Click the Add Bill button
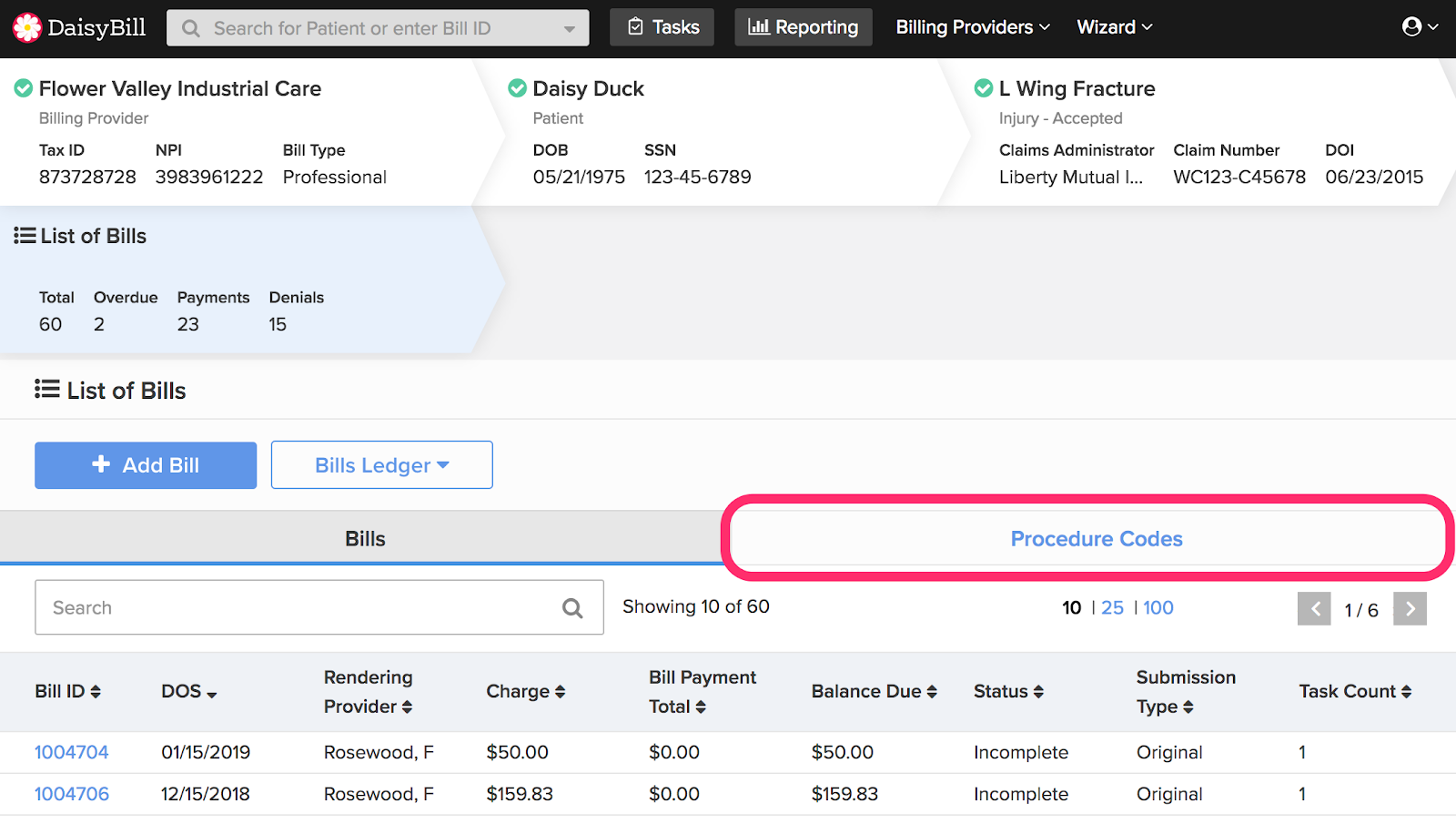The width and height of the screenshot is (1456, 824). tap(146, 465)
